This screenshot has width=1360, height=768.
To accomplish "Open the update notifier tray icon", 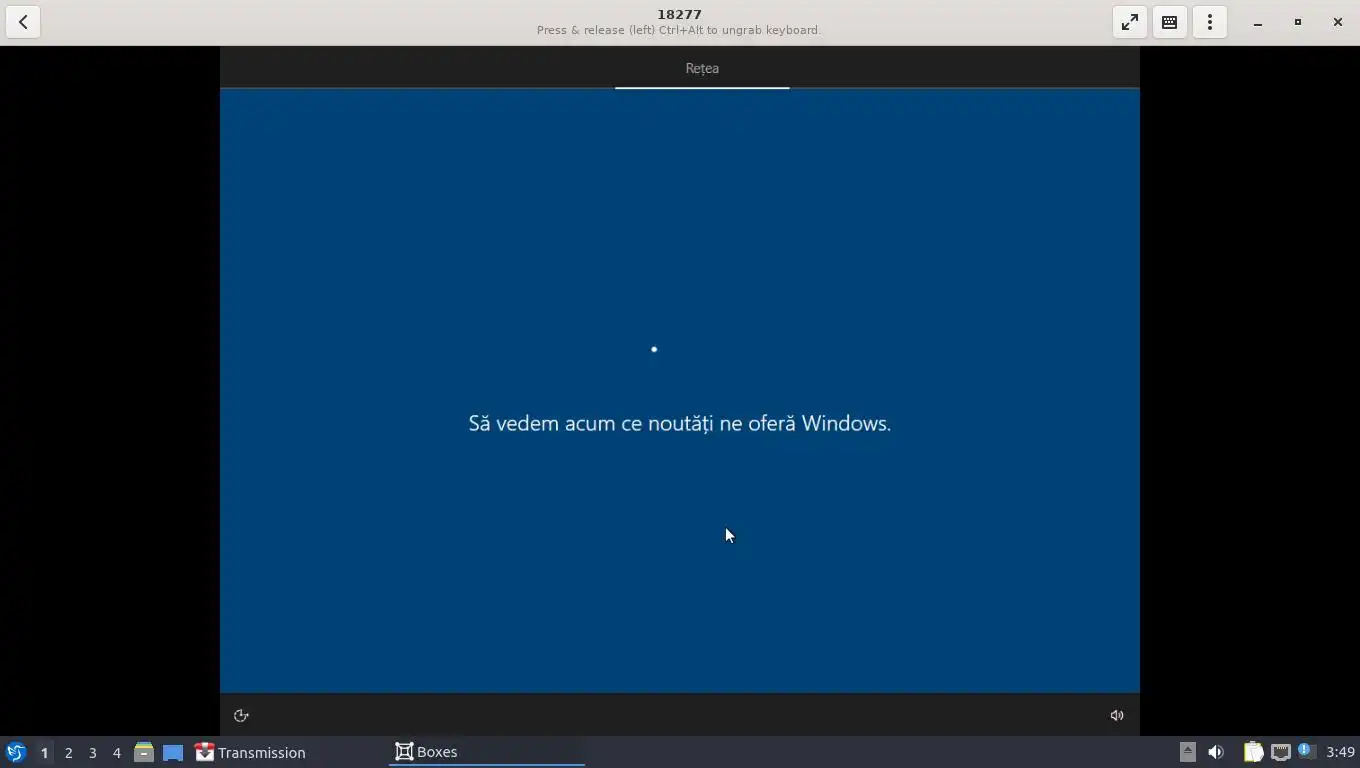I will [x=1306, y=752].
